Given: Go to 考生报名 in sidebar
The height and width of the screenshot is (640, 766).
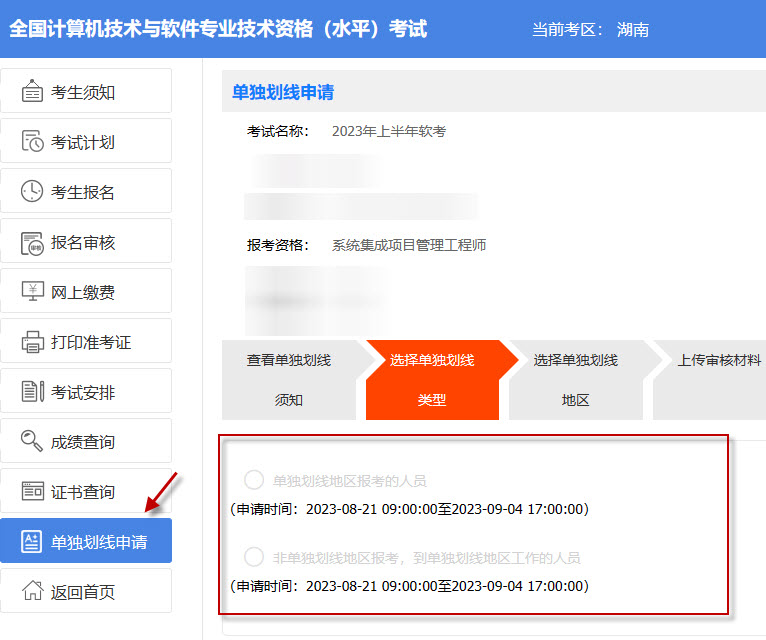Looking at the screenshot, I should click(86, 191).
